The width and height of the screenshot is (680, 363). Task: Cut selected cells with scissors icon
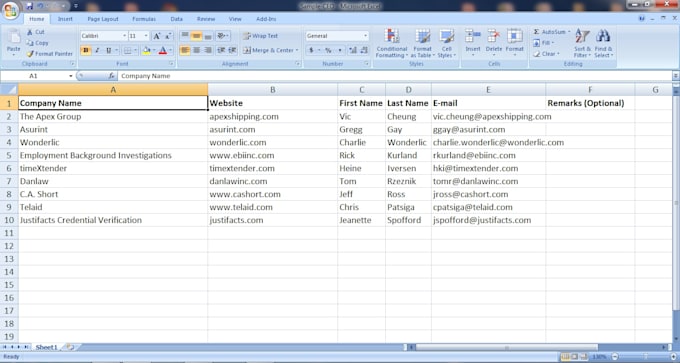point(36,32)
